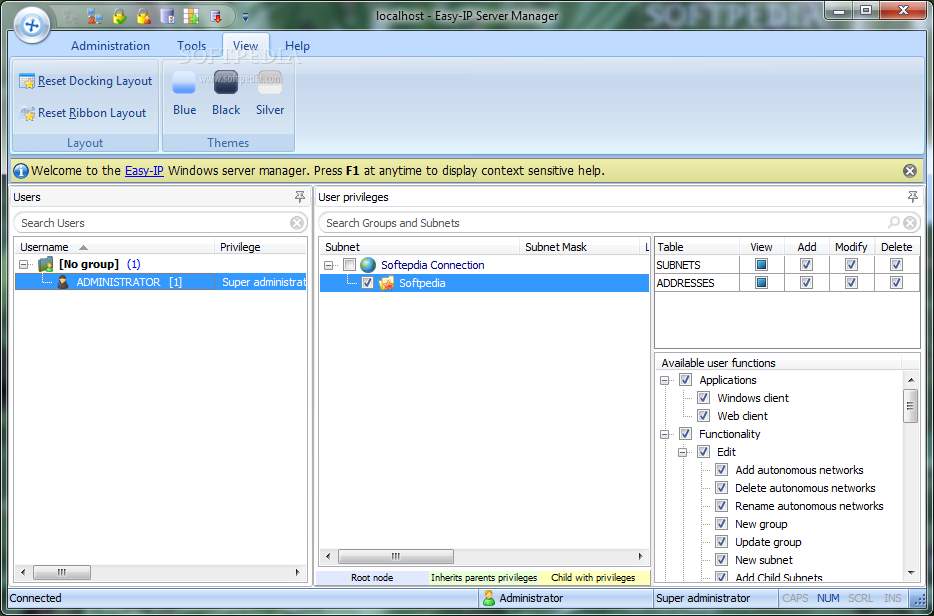The height and width of the screenshot is (616, 934).
Task: Apply the Silver theme
Action: [270, 94]
